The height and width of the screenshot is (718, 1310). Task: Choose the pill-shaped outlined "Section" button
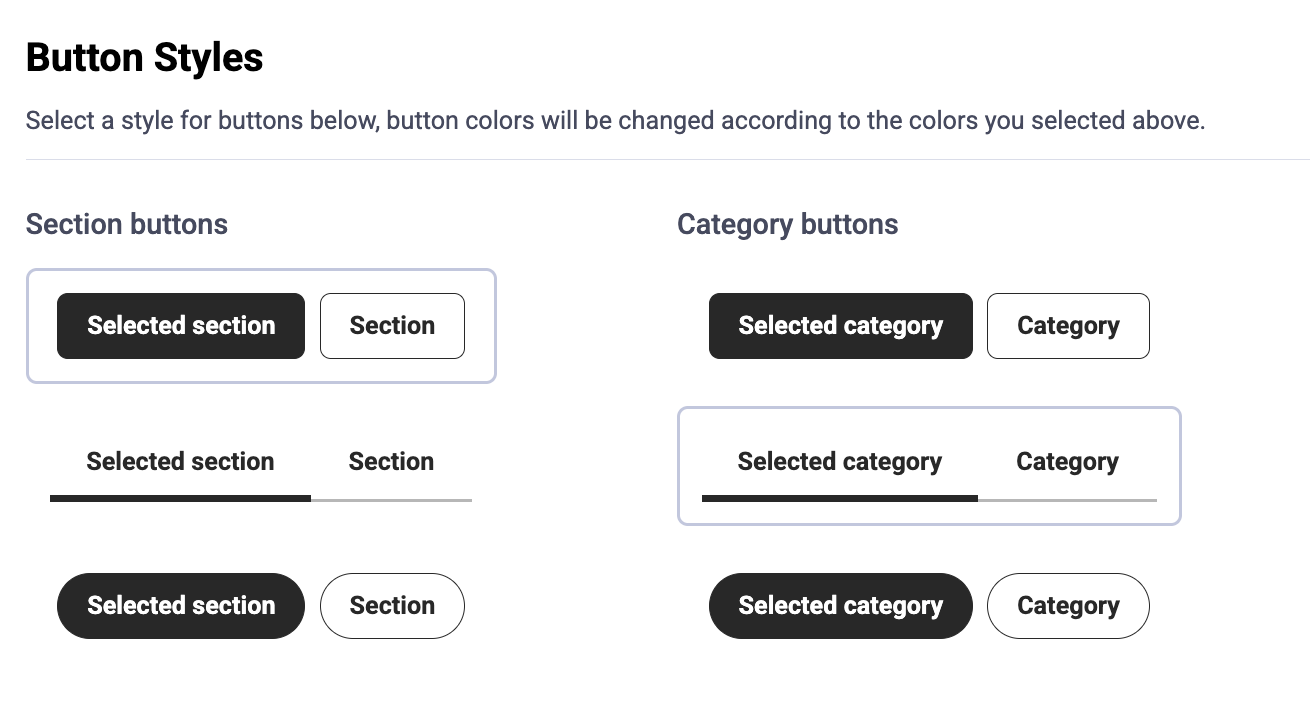click(x=392, y=606)
